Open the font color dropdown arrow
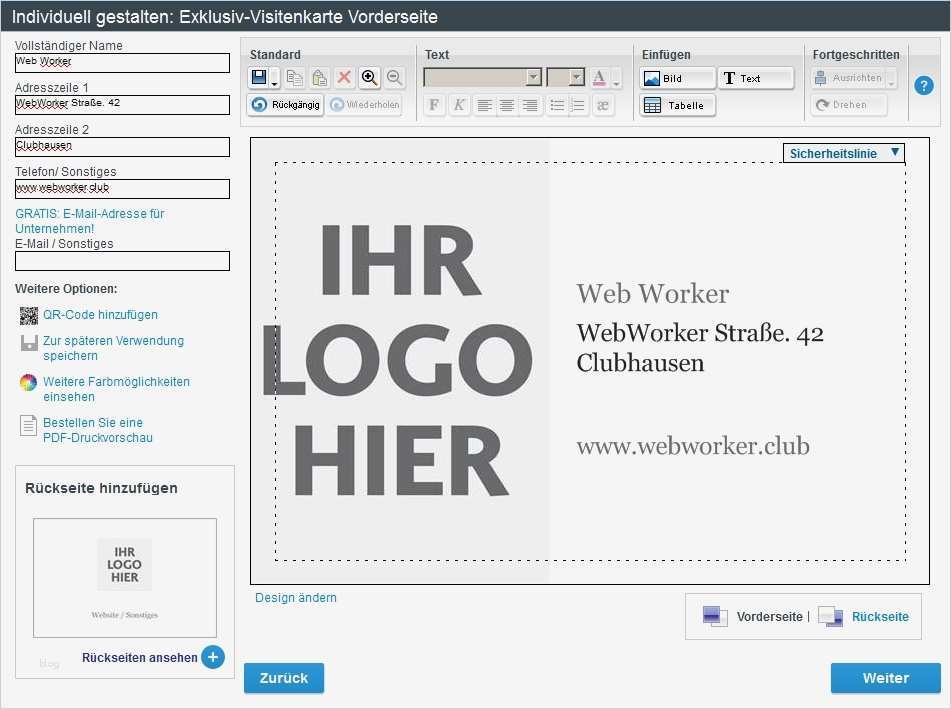This screenshot has height=709, width=951. 616,78
